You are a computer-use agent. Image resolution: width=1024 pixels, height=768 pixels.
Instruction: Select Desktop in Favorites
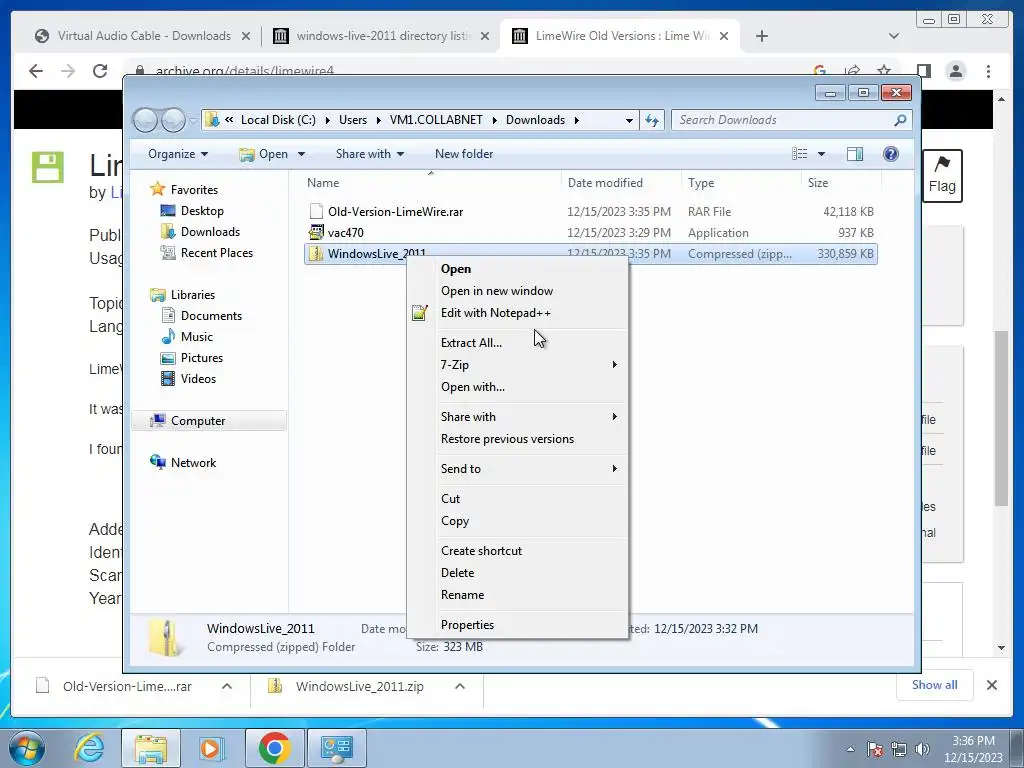coord(202,211)
